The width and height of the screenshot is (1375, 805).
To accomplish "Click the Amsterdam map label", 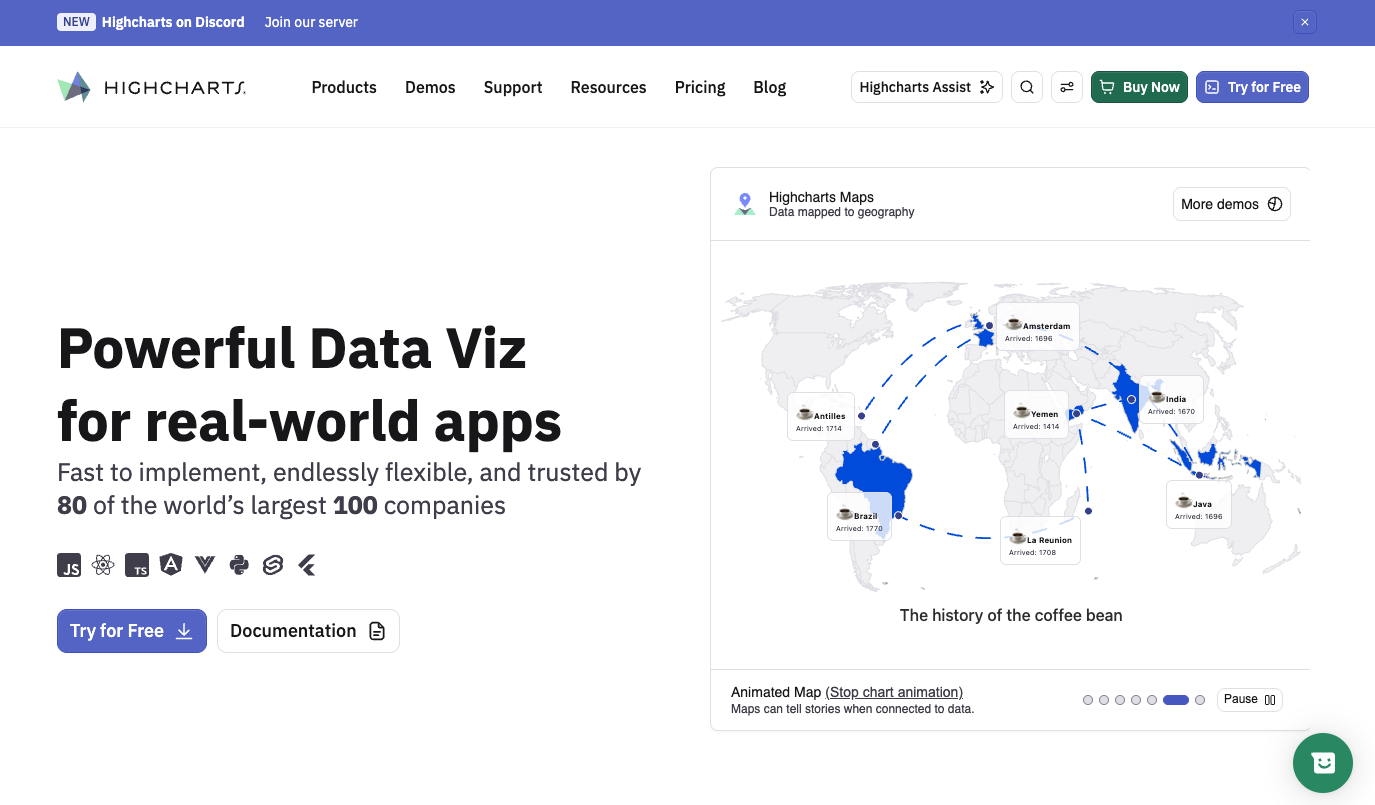I will click(x=1037, y=328).
